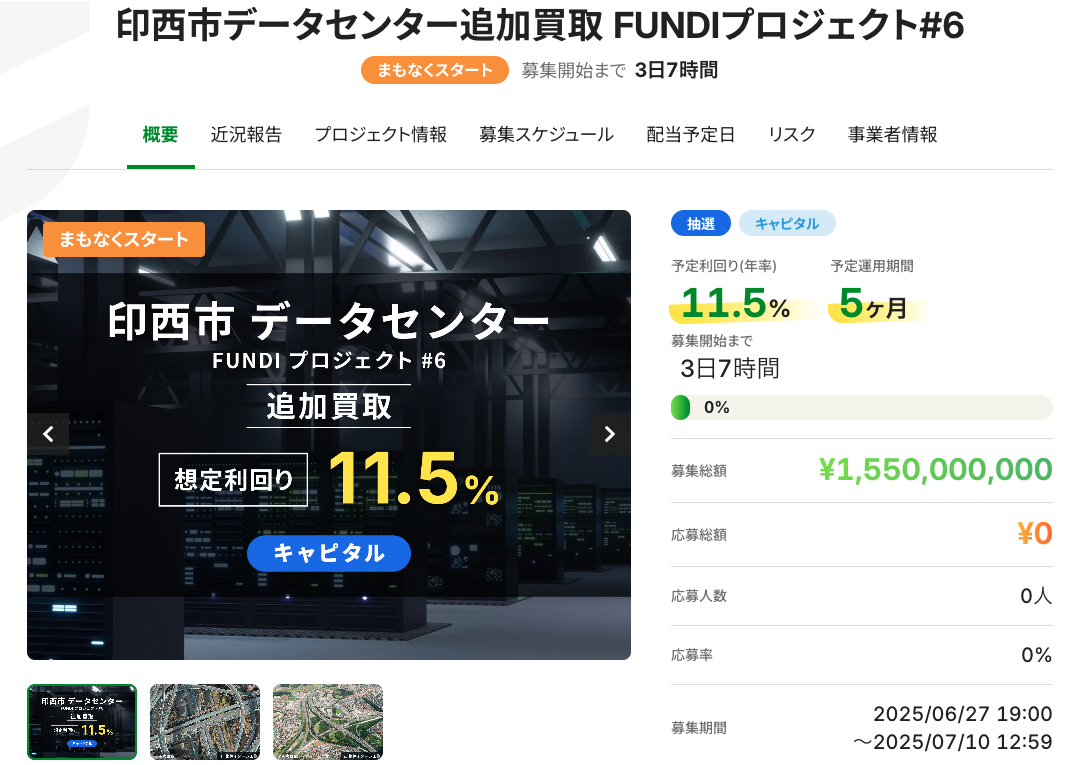1068x765 pixels.
Task: Click the end date ～2025/07/10 12:59
Action: point(953,742)
